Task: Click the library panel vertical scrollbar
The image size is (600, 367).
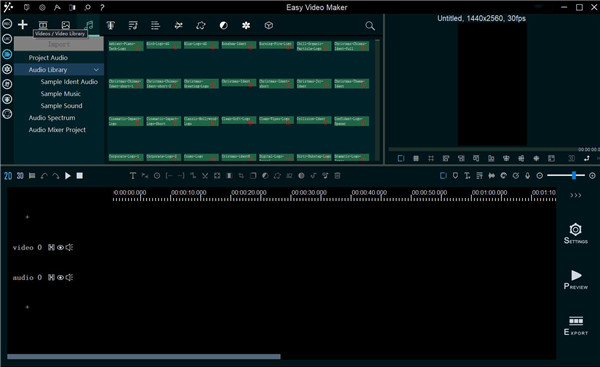Action: [377, 99]
